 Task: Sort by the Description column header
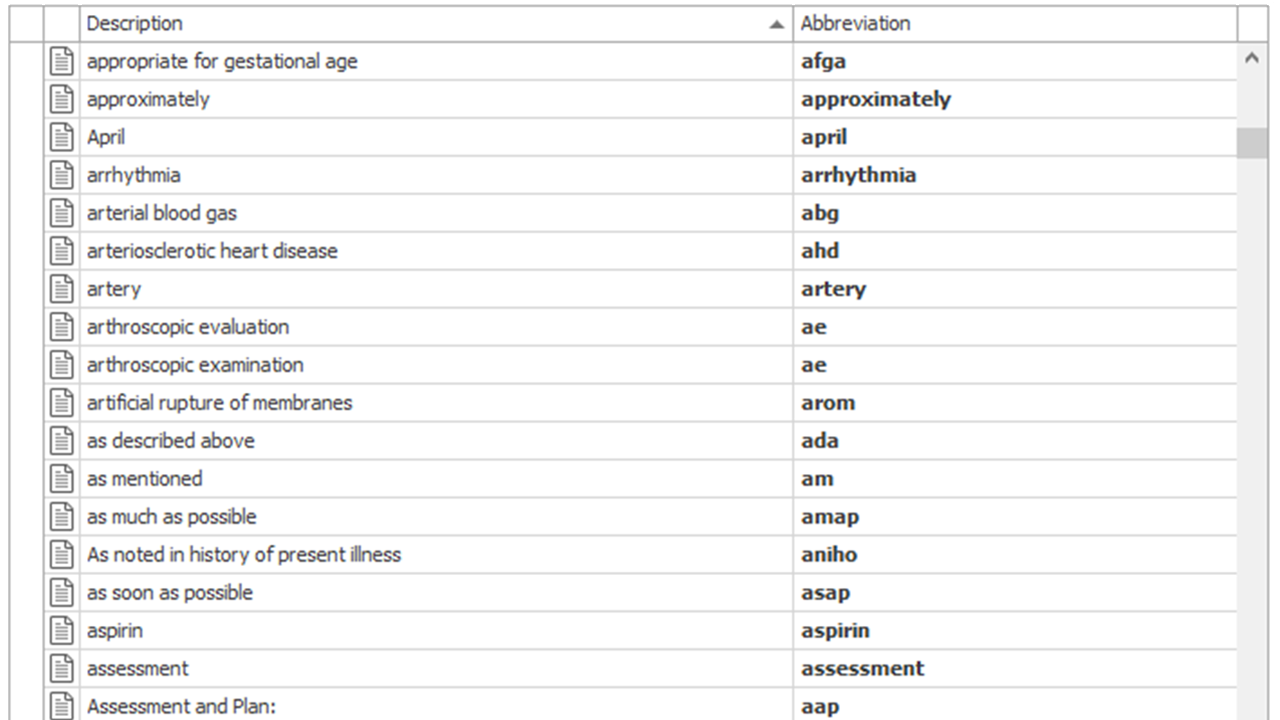(x=436, y=23)
